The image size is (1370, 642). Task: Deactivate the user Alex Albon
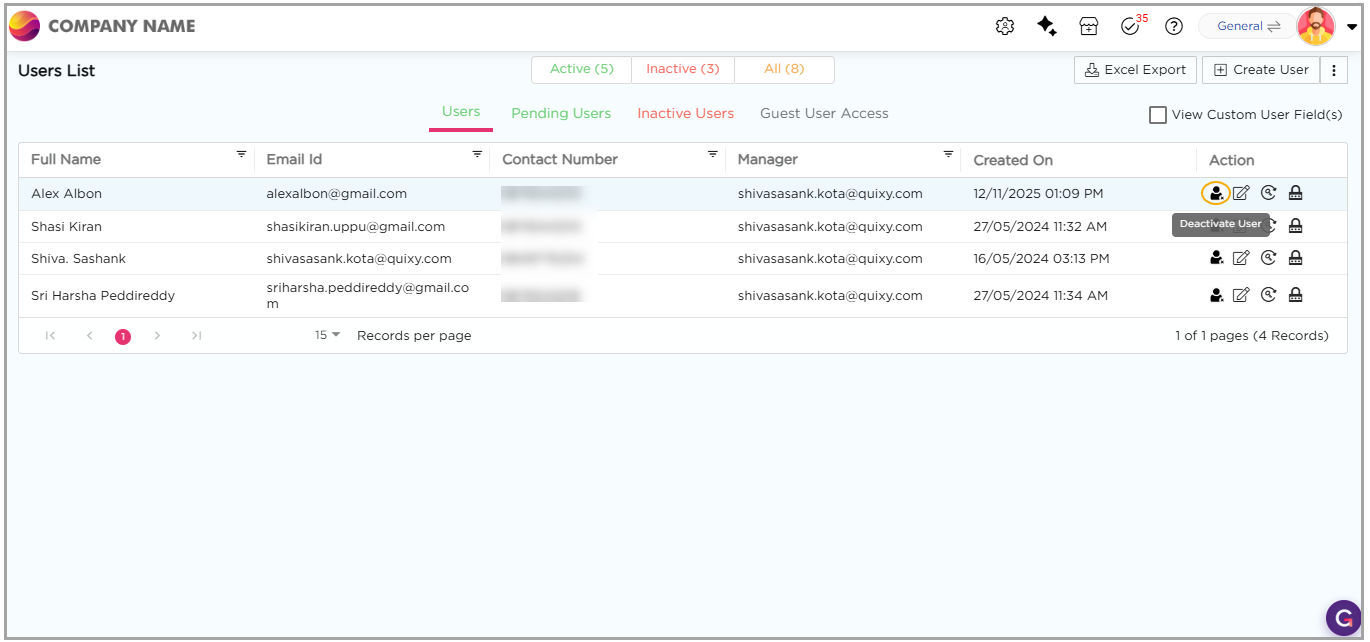pos(1215,193)
